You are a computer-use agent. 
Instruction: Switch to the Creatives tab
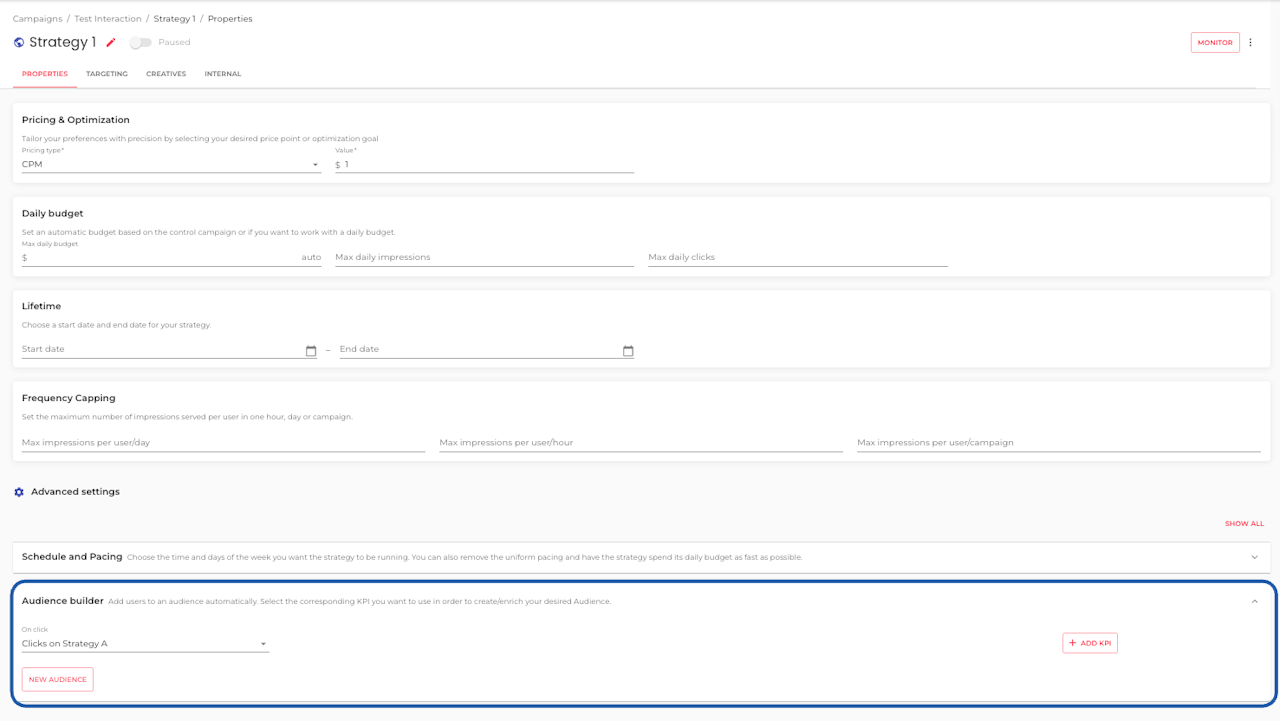166,74
